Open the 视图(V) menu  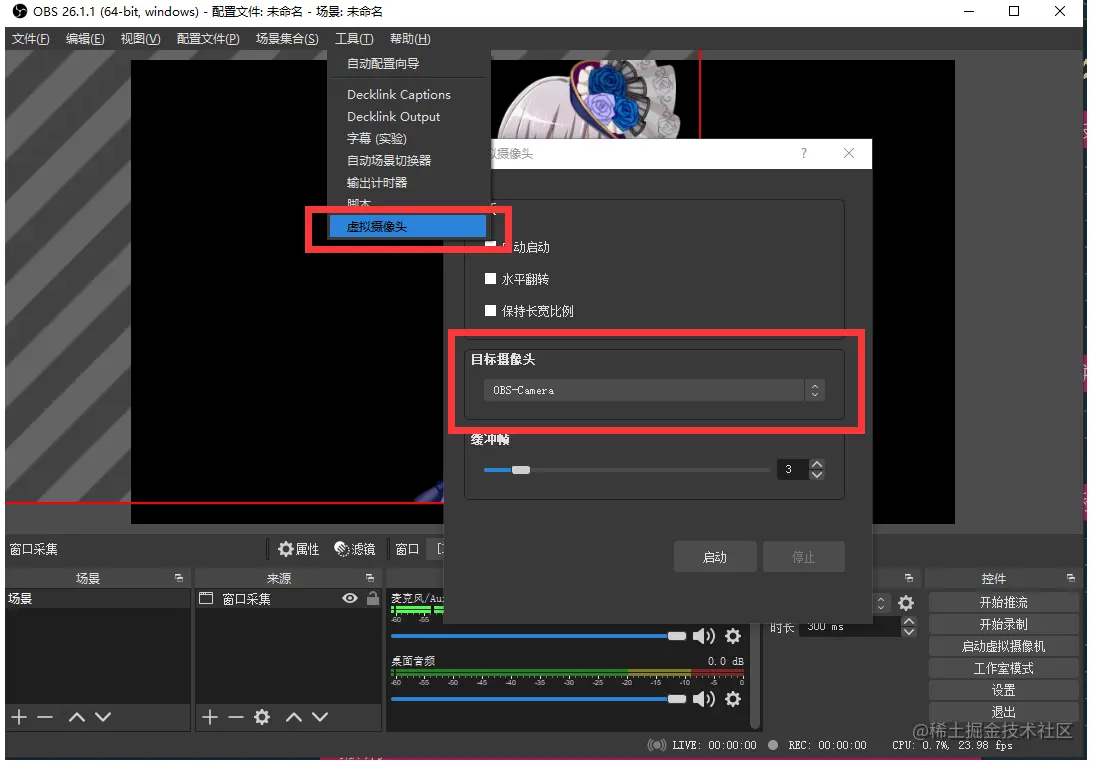[140, 39]
